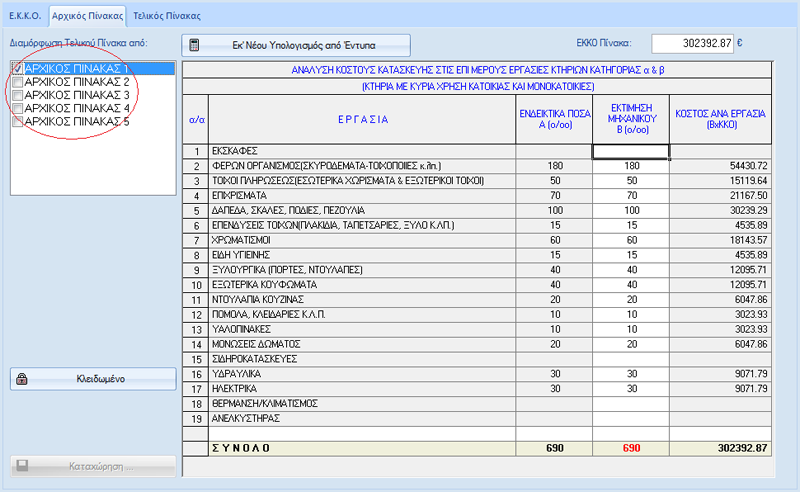The width and height of the screenshot is (800, 492).
Task: Click the ΕΚΚΟ Πίνακα value field
Action: pyautogui.click(x=692, y=43)
